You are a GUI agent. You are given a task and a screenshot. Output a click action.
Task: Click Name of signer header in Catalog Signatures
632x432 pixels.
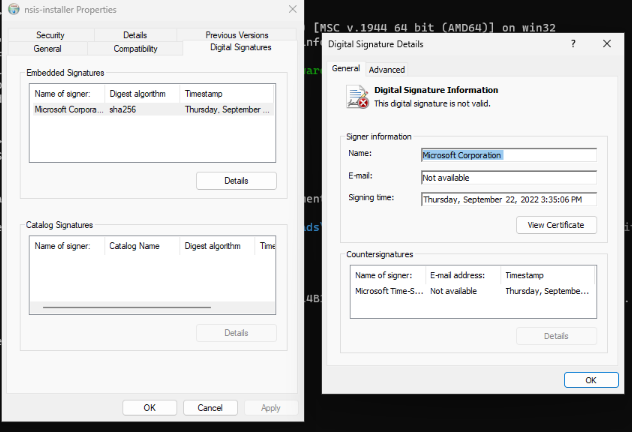tap(67, 246)
